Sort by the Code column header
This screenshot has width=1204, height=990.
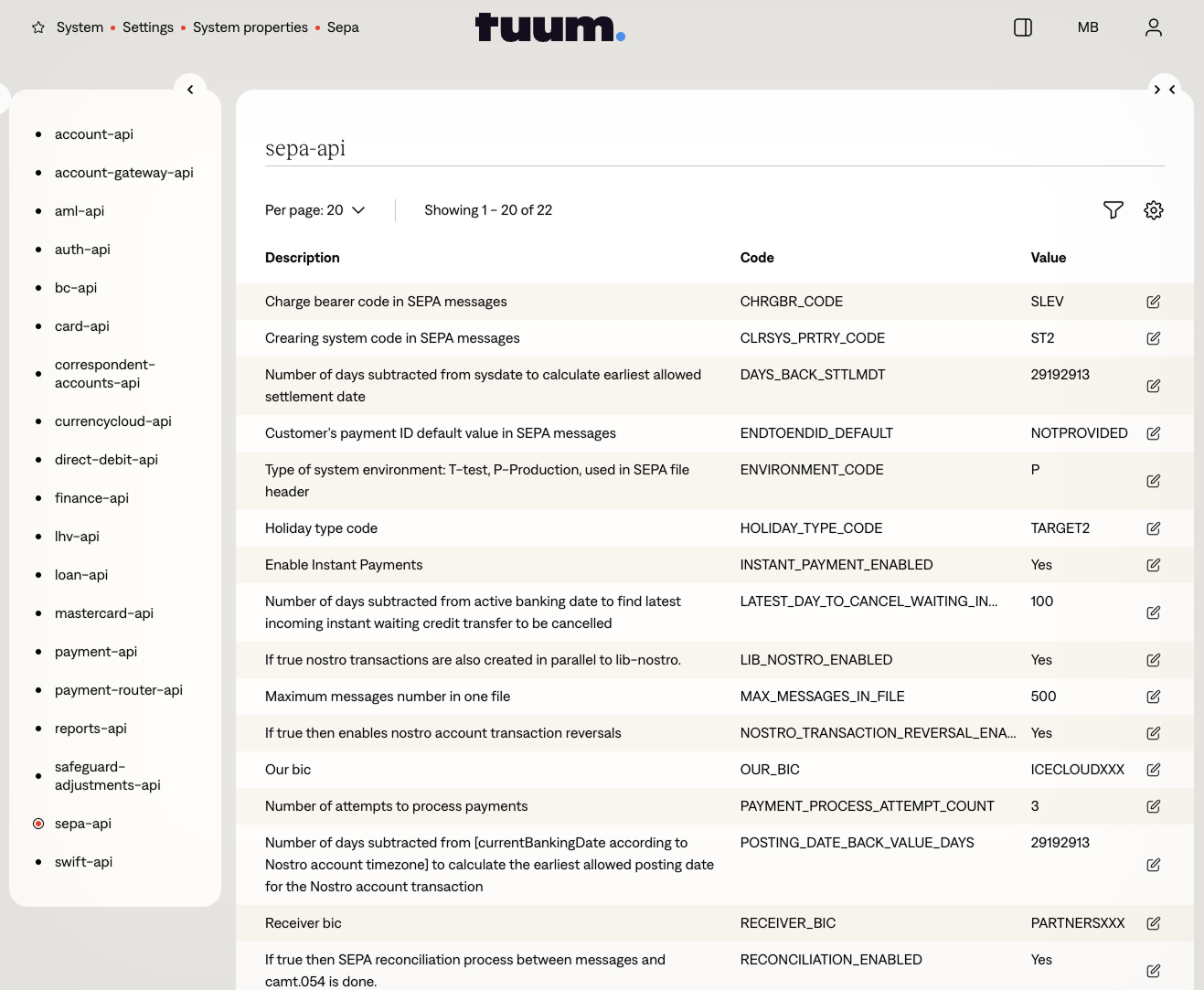[757, 258]
